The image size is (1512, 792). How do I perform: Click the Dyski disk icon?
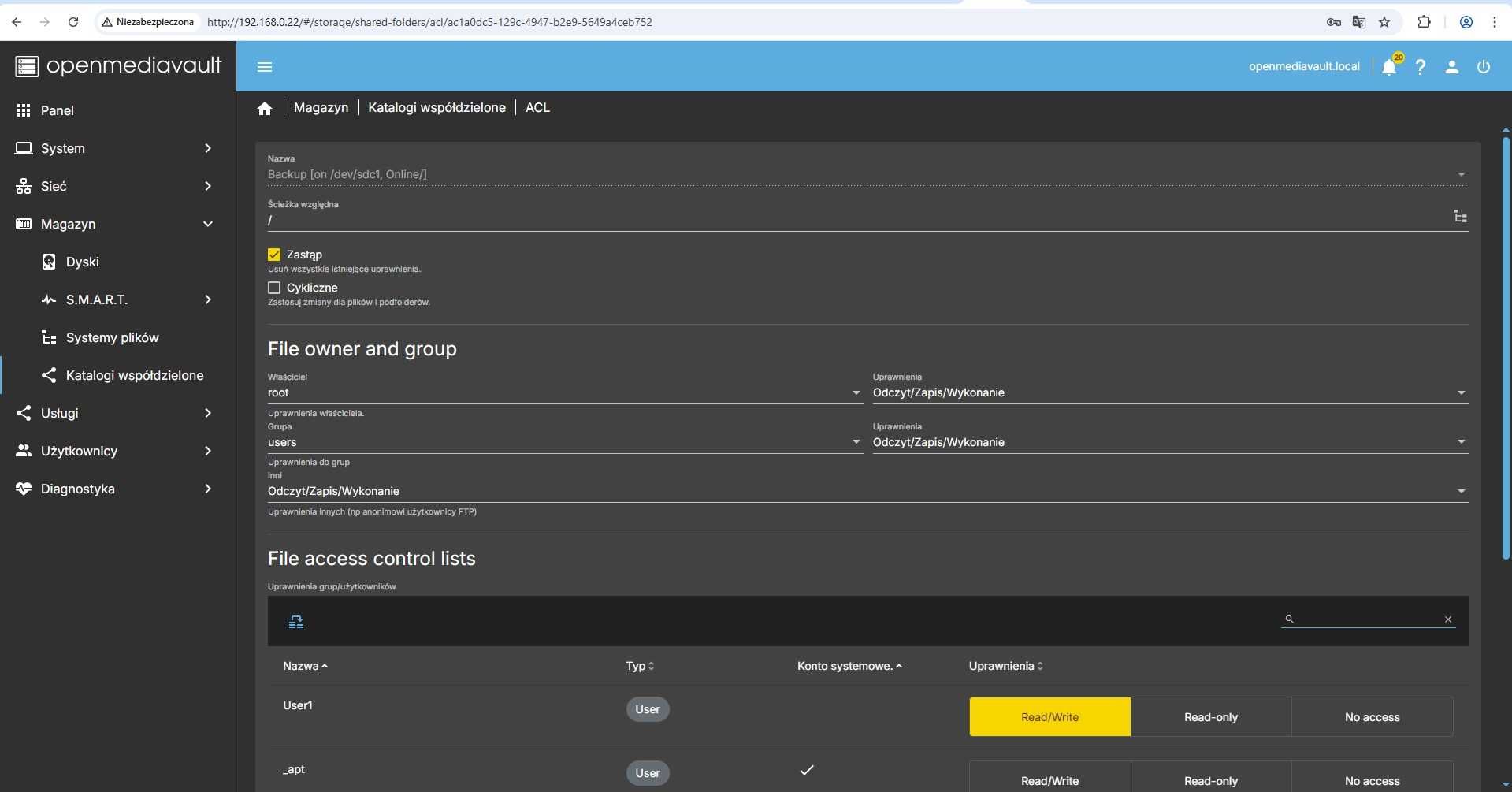click(x=49, y=262)
